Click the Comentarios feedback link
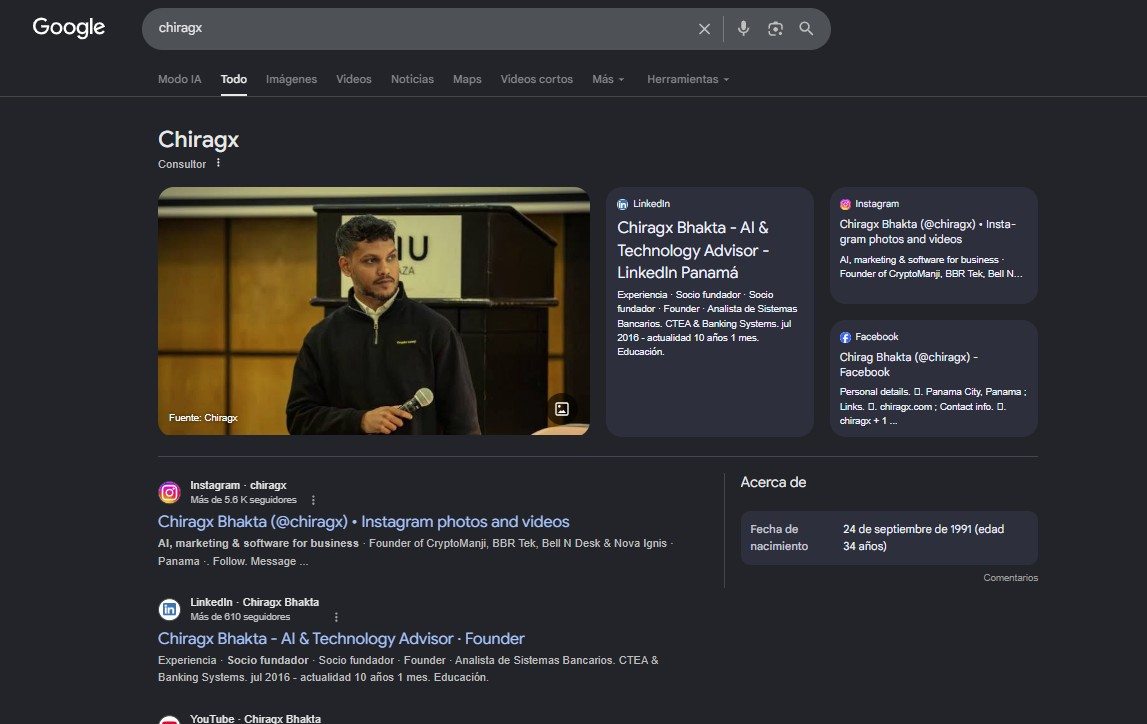This screenshot has height=724, width=1147. (1010, 578)
